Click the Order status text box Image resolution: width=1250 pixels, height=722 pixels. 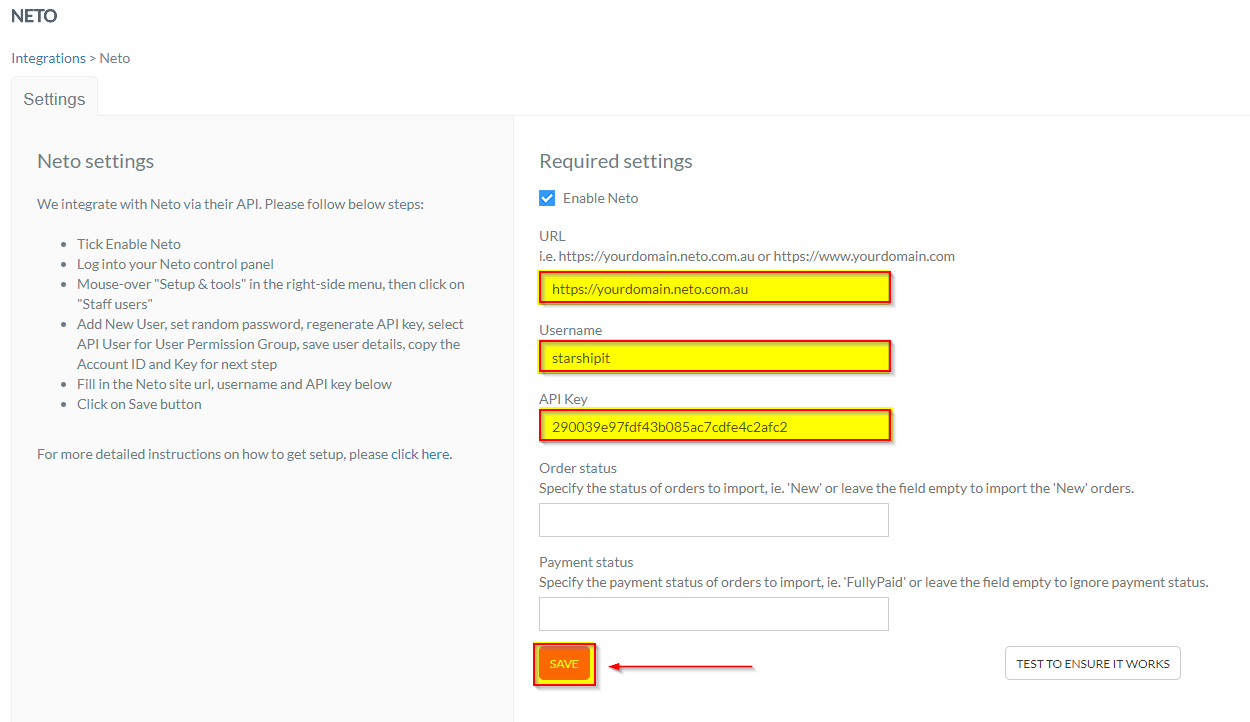click(714, 520)
